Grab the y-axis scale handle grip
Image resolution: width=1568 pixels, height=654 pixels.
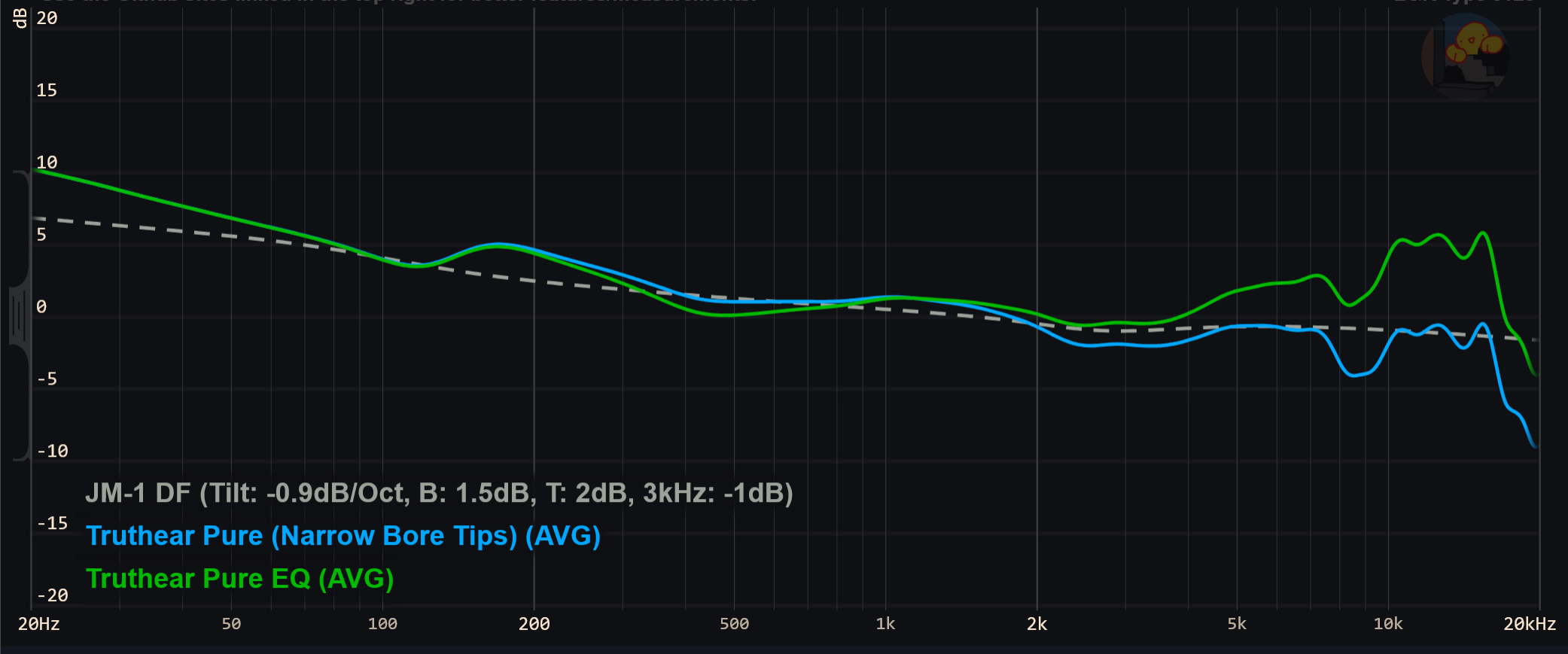20,316
